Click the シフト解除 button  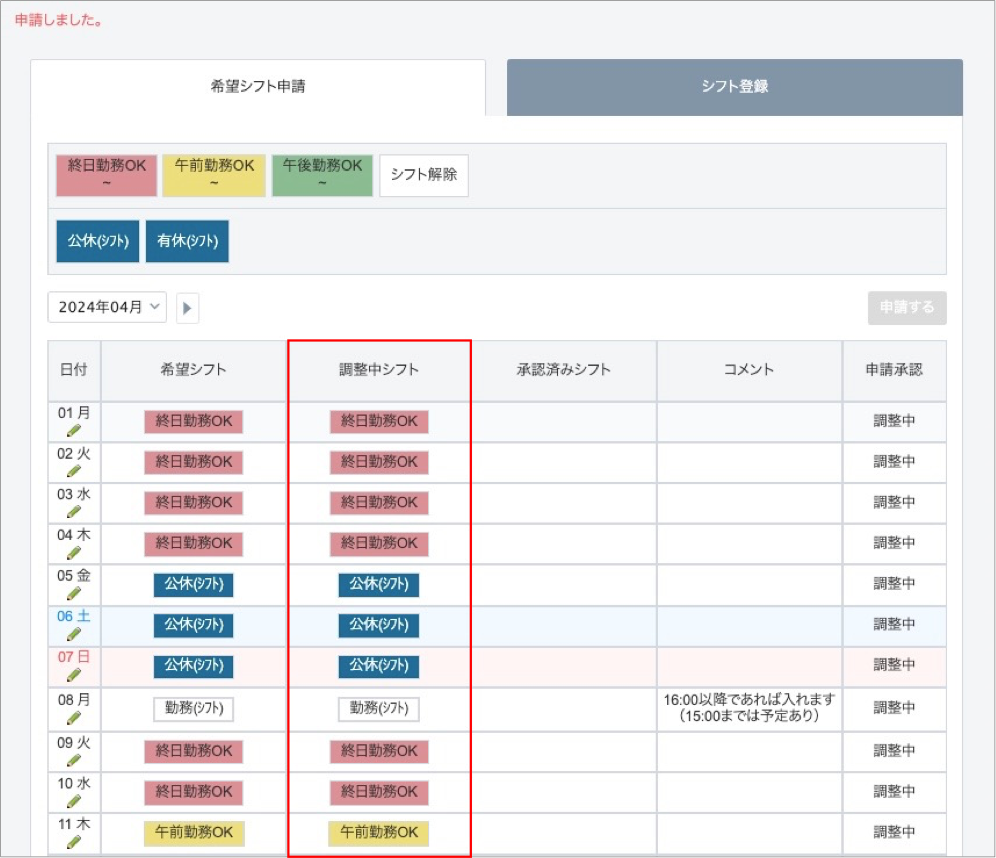pyautogui.click(x=424, y=175)
